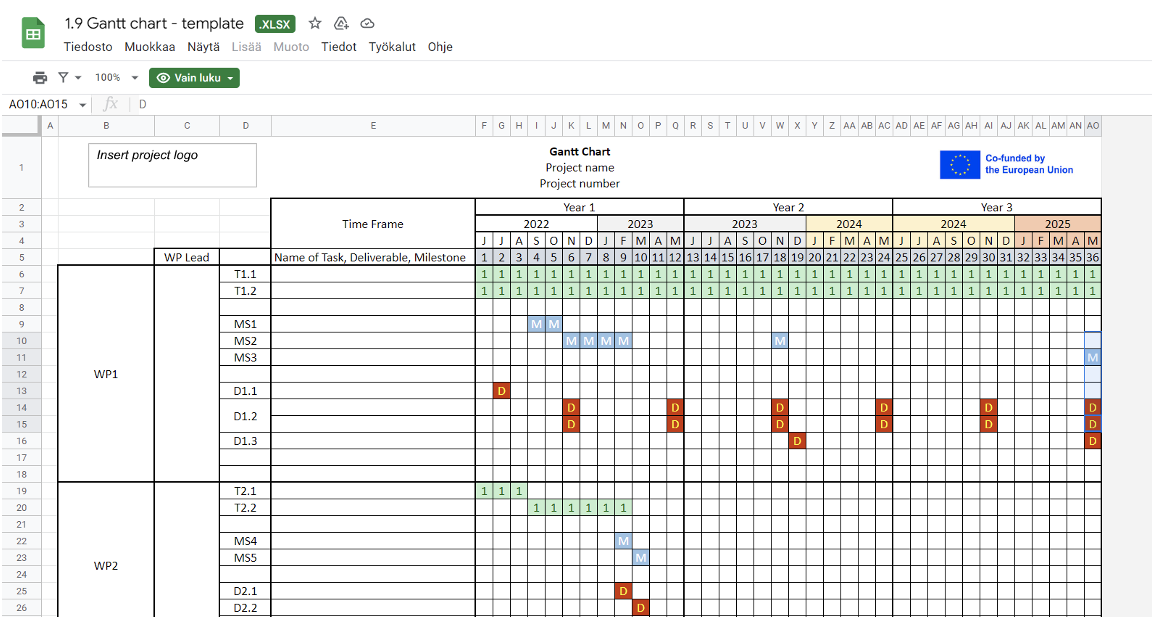The width and height of the screenshot is (1152, 618).
Task: Star the Gantt chart spreadsheet
Action: coord(315,23)
